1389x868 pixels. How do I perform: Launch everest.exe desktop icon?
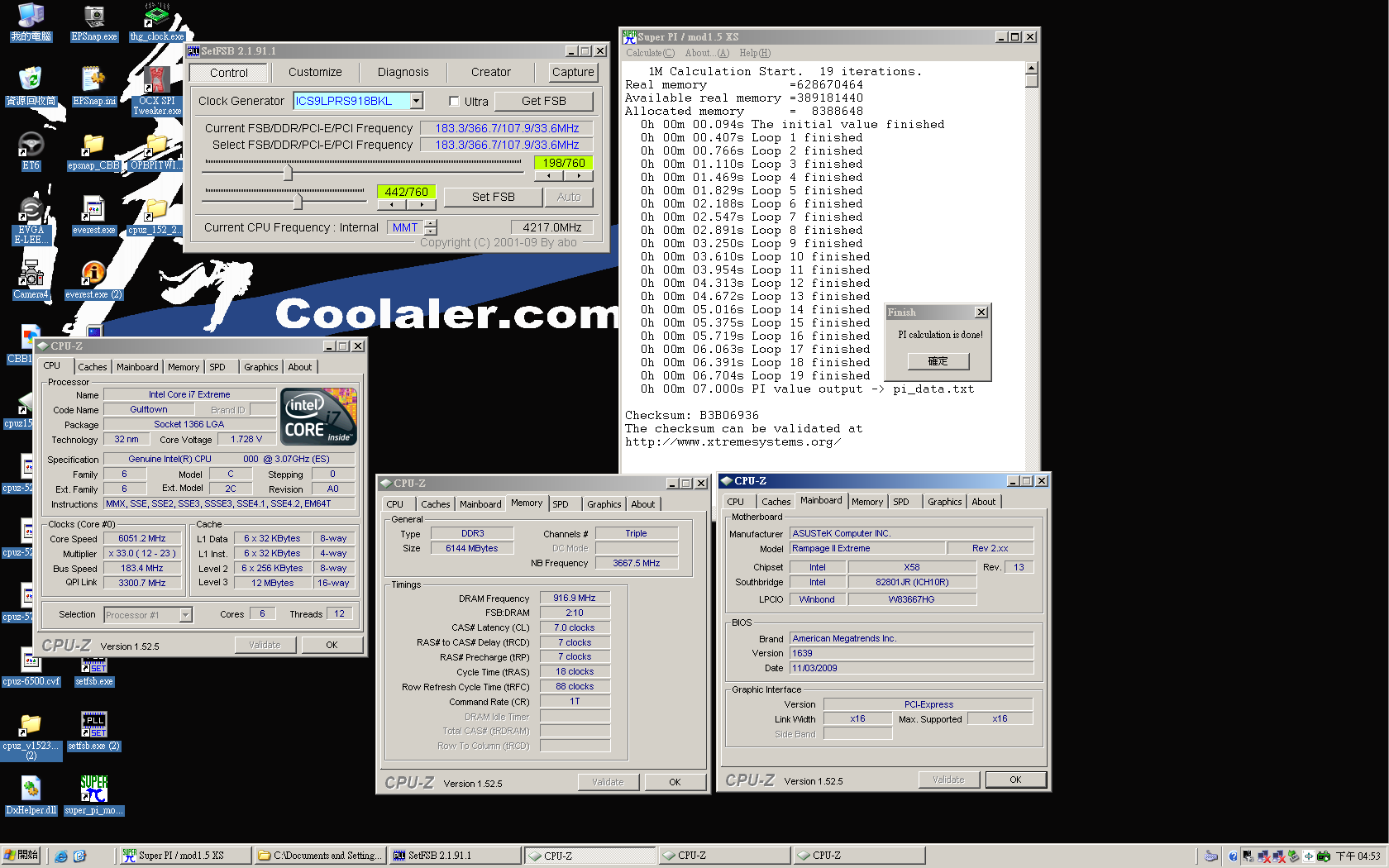pos(94,216)
